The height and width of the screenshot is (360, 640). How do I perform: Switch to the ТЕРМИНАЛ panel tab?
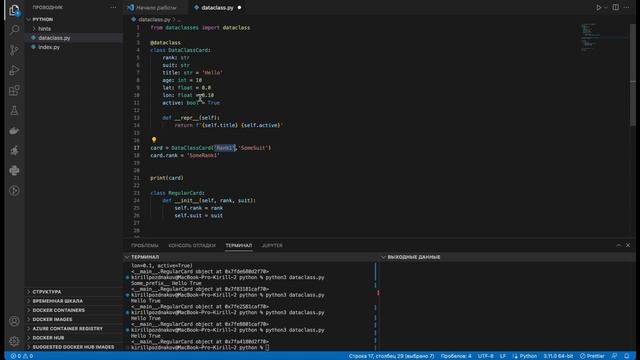[x=239, y=246]
